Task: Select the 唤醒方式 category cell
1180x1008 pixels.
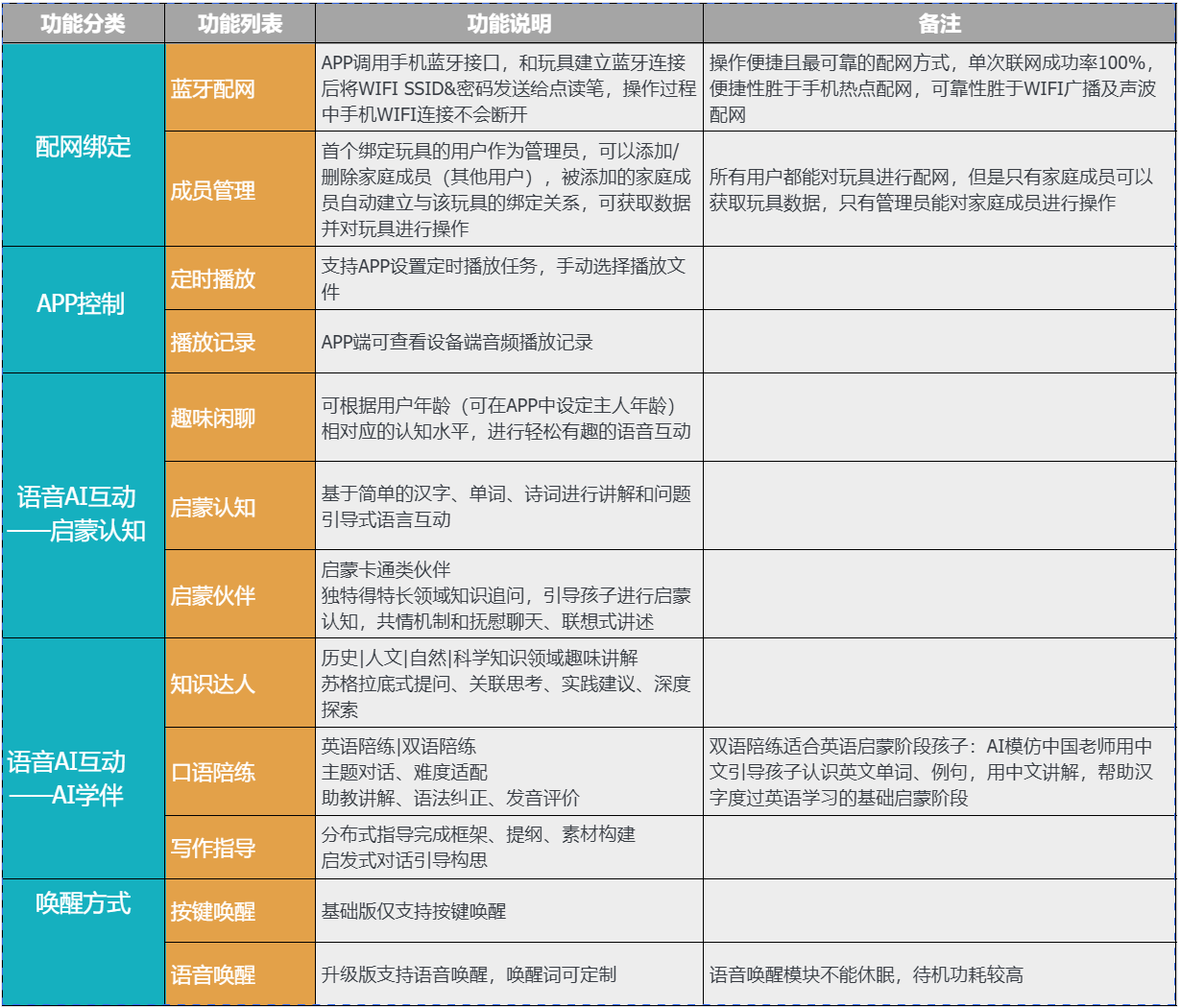Action: [x=84, y=942]
